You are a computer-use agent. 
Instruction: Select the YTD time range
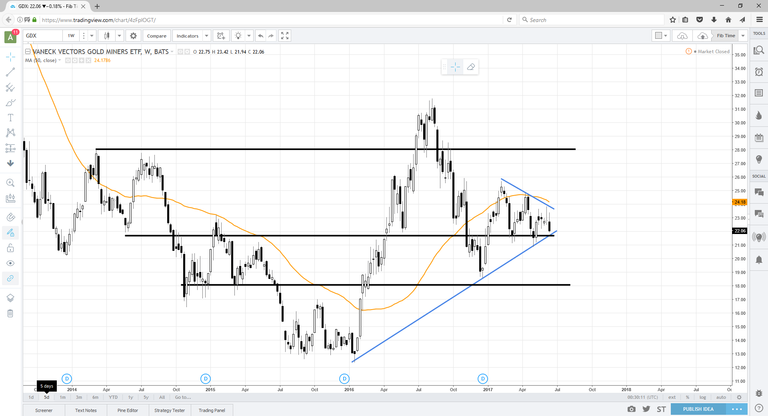coord(113,397)
